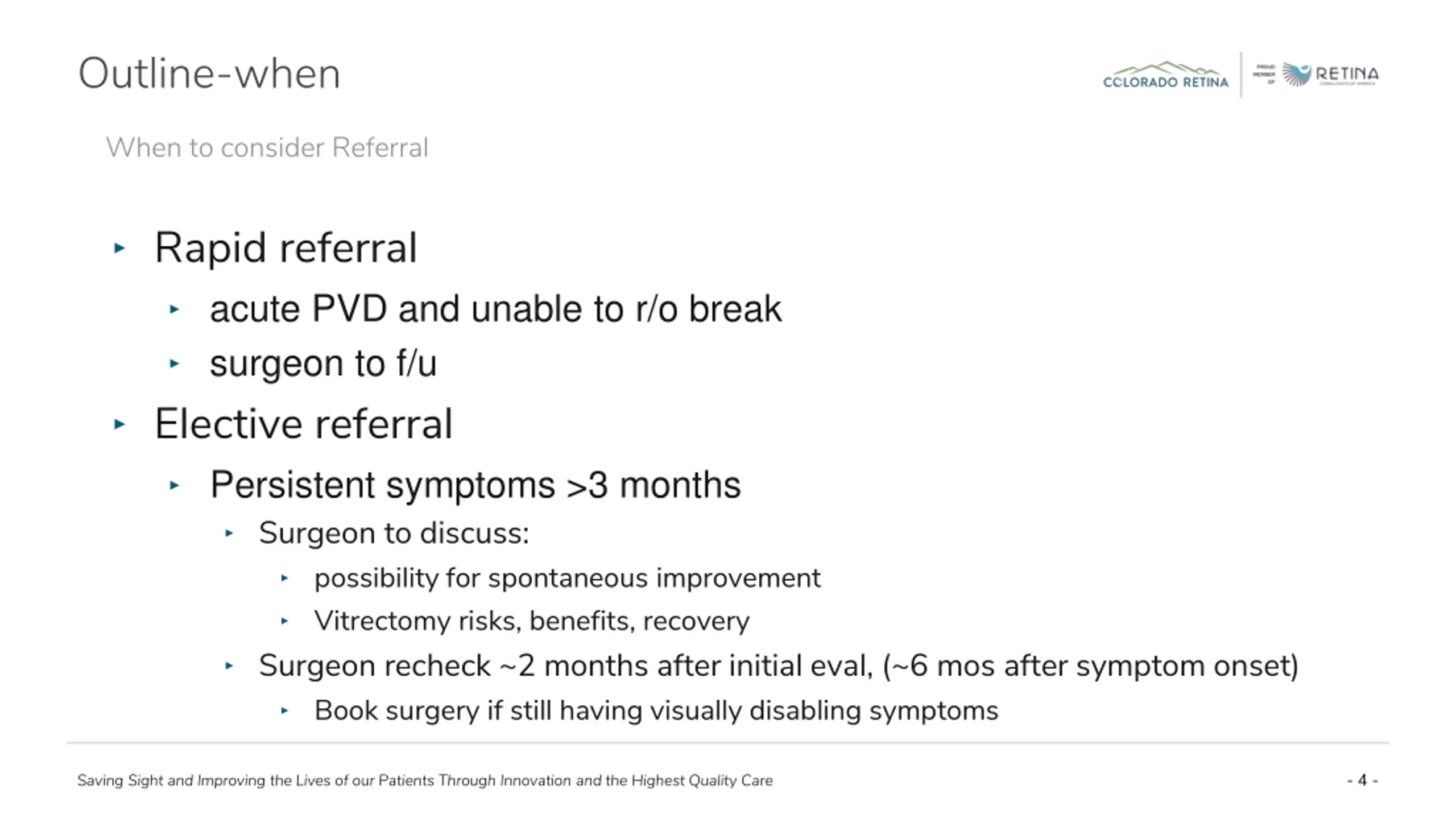This screenshot has height=818, width=1456.
Task: Click the Saving Sight footer tagline
Action: pyautogui.click(x=425, y=780)
